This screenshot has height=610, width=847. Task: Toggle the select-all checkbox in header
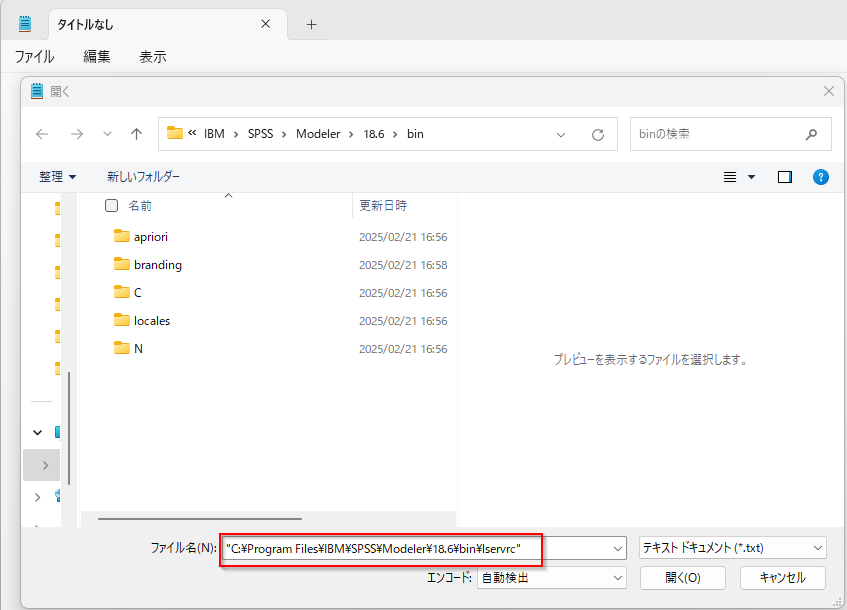point(111,205)
